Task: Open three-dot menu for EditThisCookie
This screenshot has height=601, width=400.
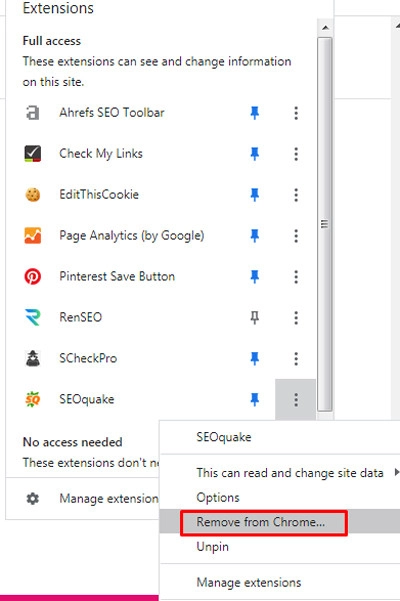Action: (x=296, y=195)
